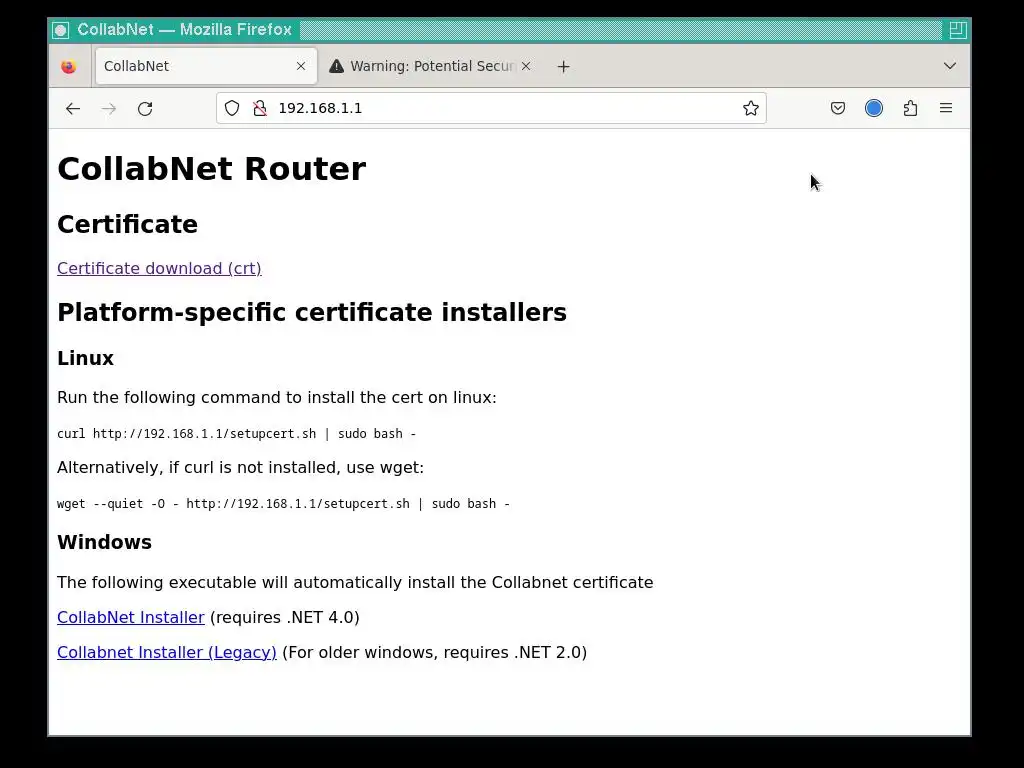Click the Windows heading
Viewport: 1024px width, 768px height.
(104, 542)
